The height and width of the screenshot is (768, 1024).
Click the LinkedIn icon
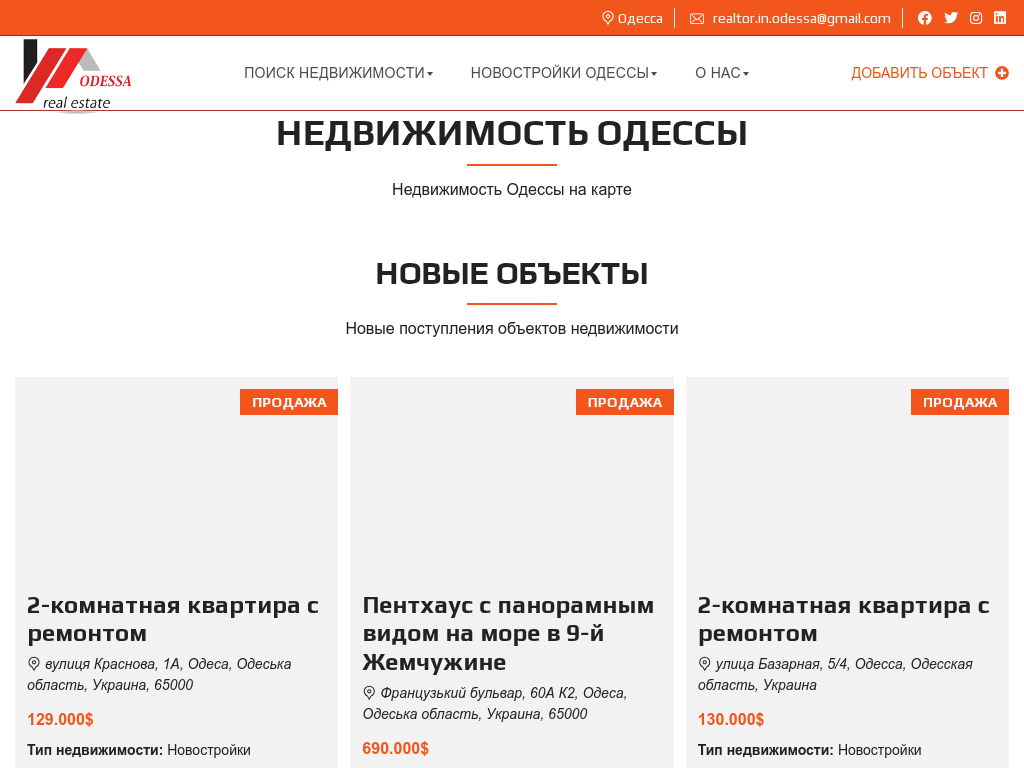point(1000,18)
